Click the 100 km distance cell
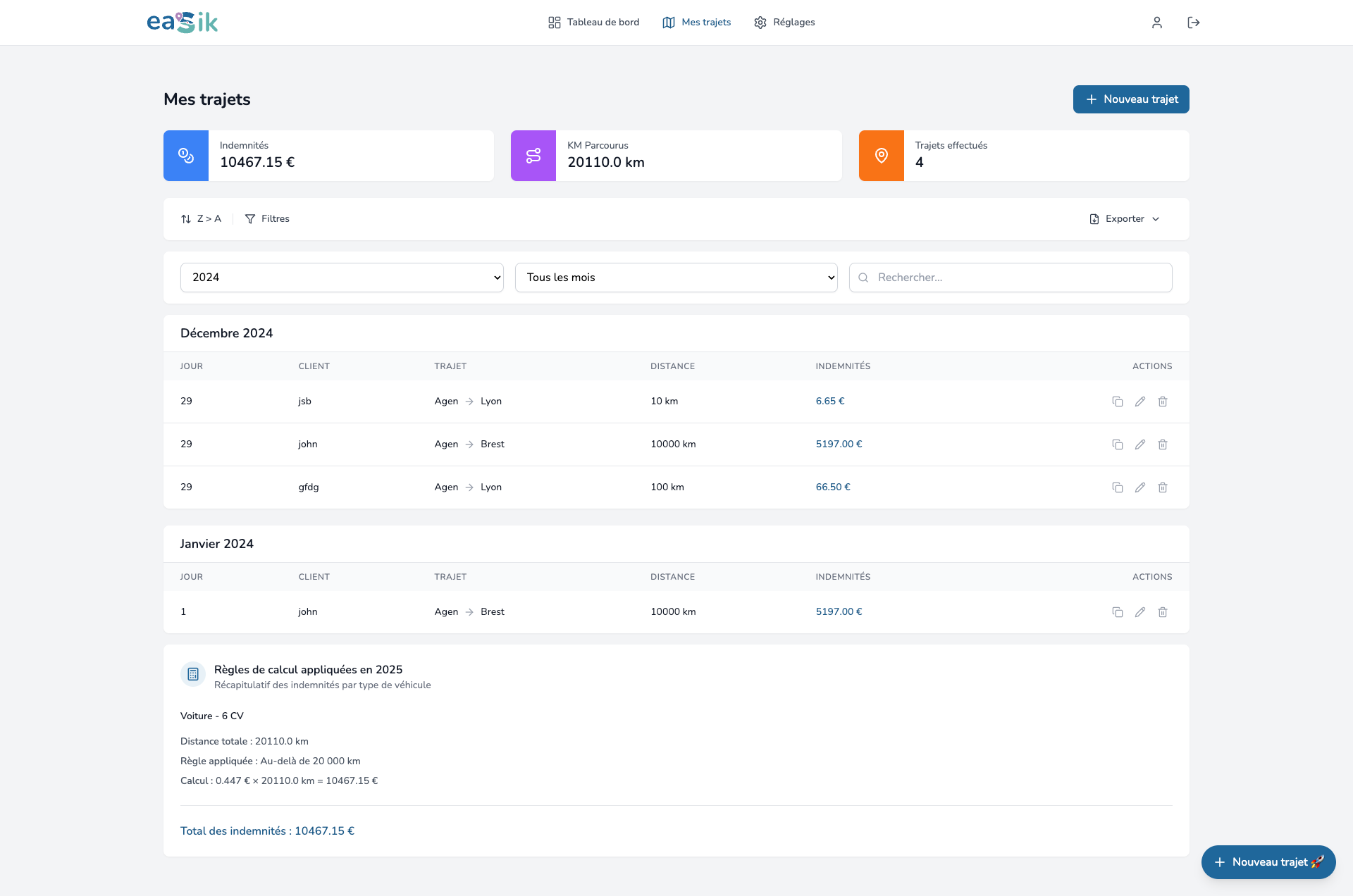 pyautogui.click(x=667, y=487)
